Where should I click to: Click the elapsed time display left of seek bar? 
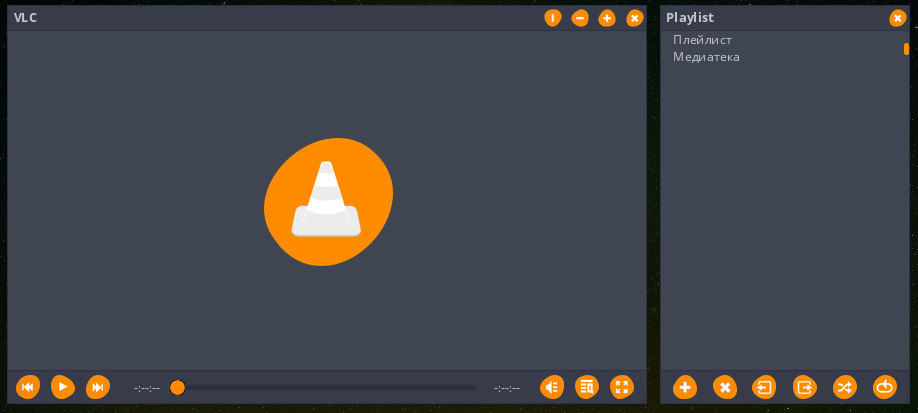pyautogui.click(x=147, y=388)
